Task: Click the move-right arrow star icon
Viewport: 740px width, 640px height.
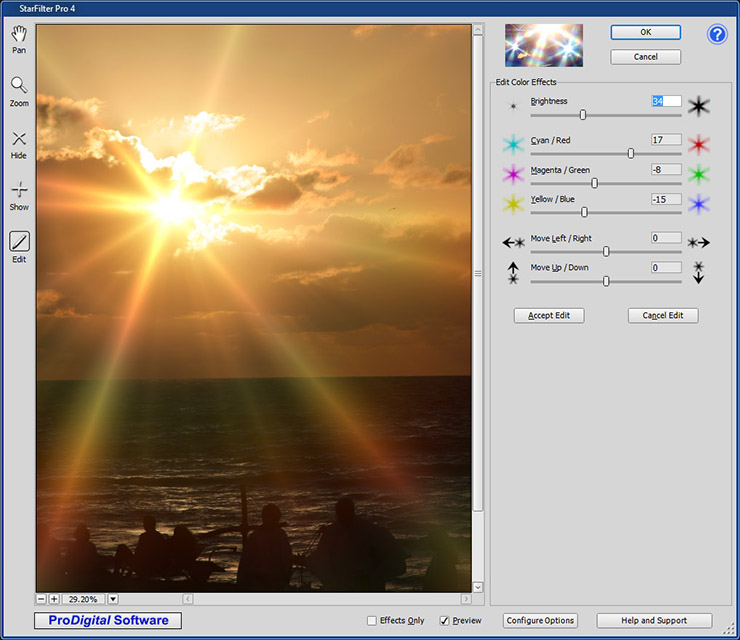Action: tap(698, 243)
